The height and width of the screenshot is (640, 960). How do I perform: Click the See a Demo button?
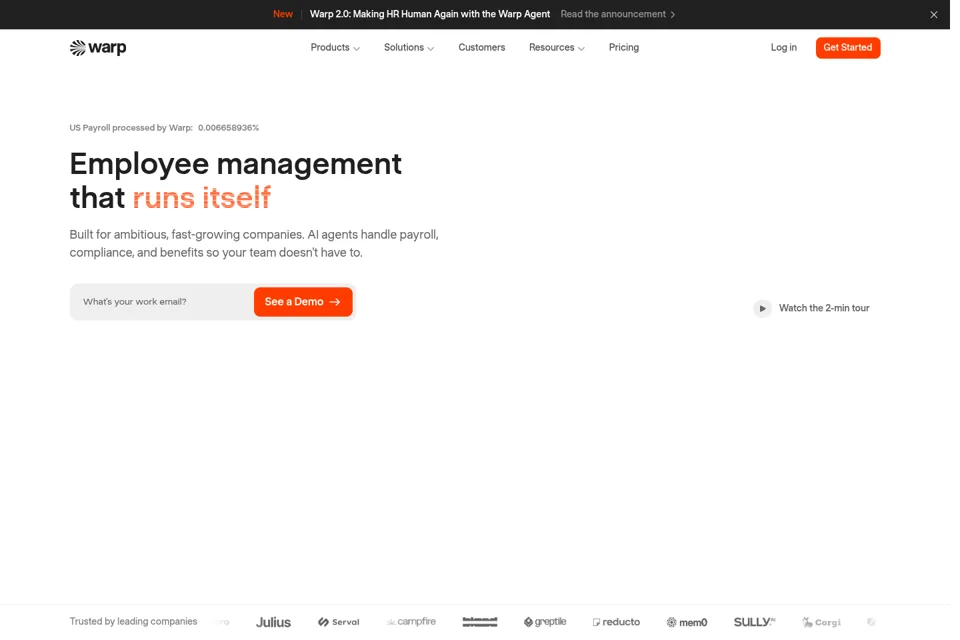[303, 302]
